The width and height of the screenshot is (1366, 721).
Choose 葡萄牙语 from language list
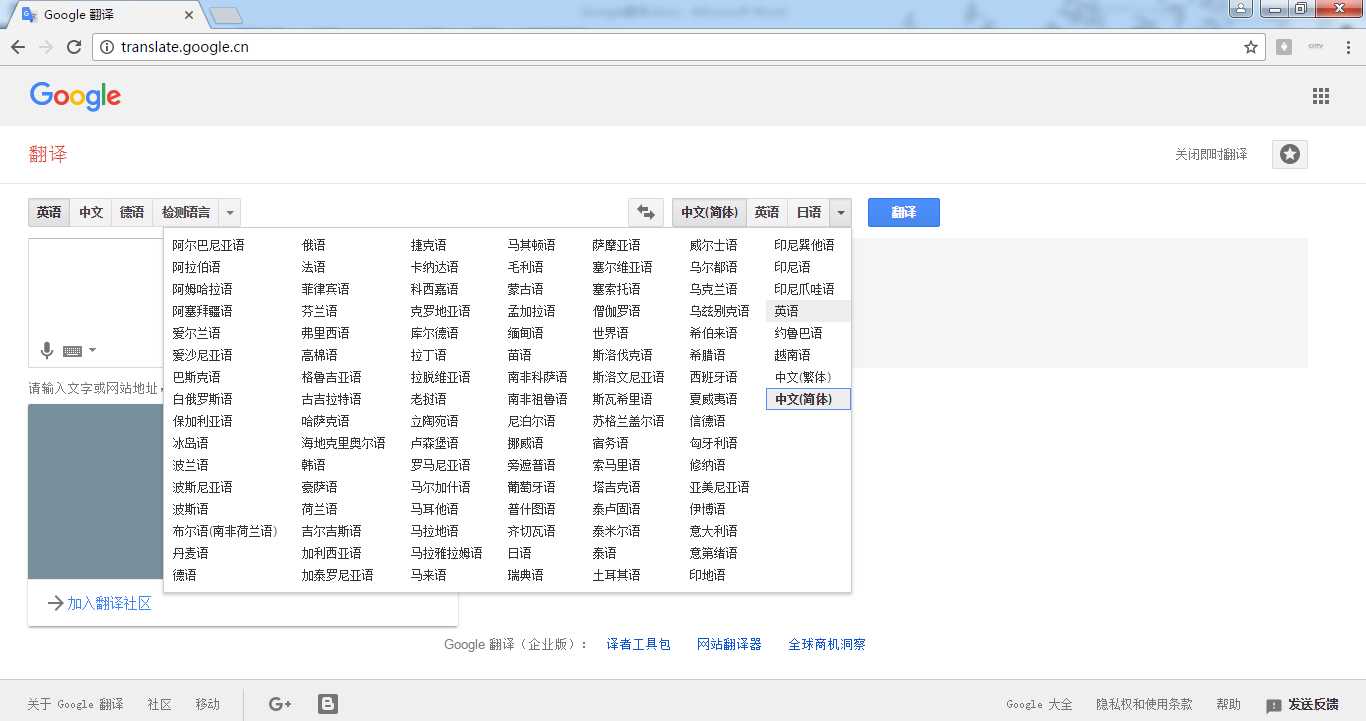(x=531, y=487)
